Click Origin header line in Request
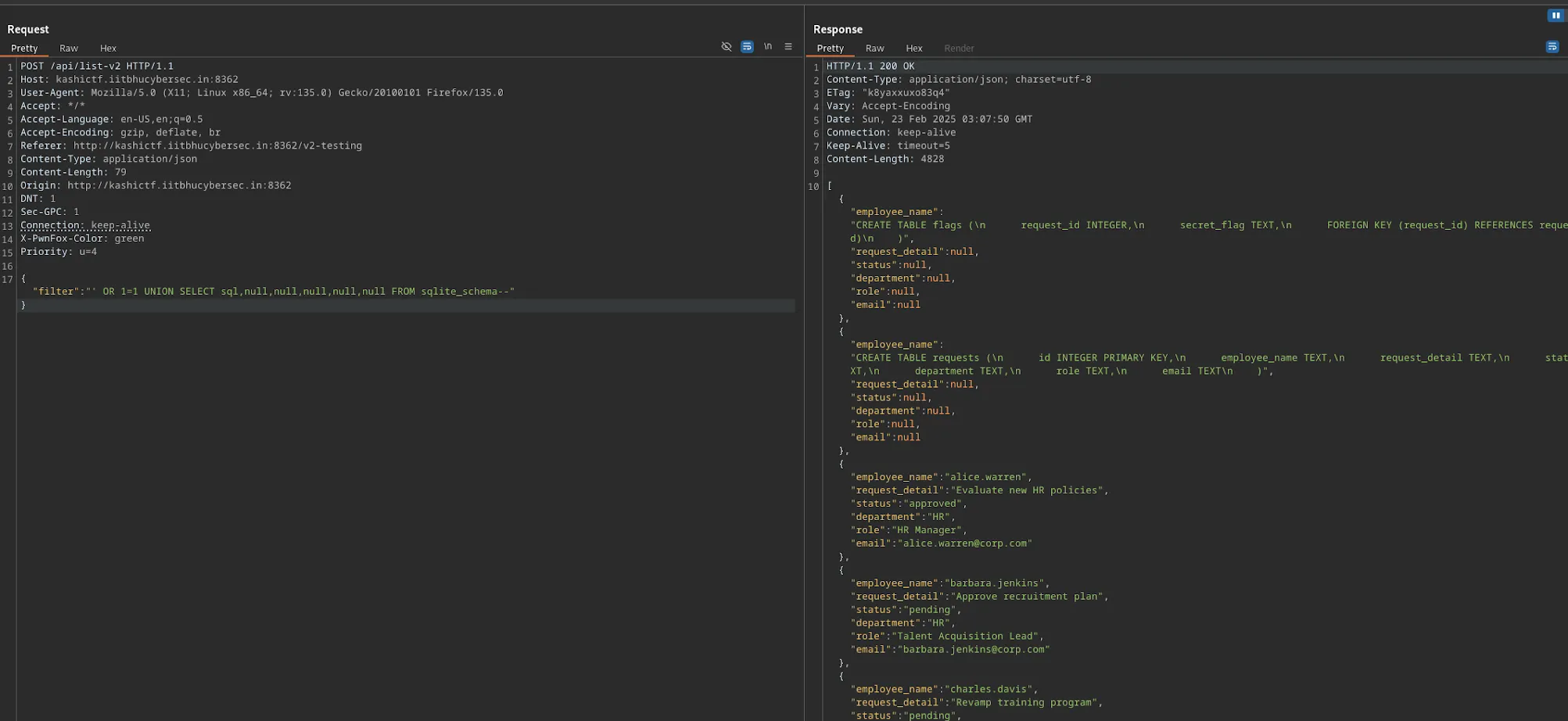Viewport: 1568px width, 721px height. point(156,186)
